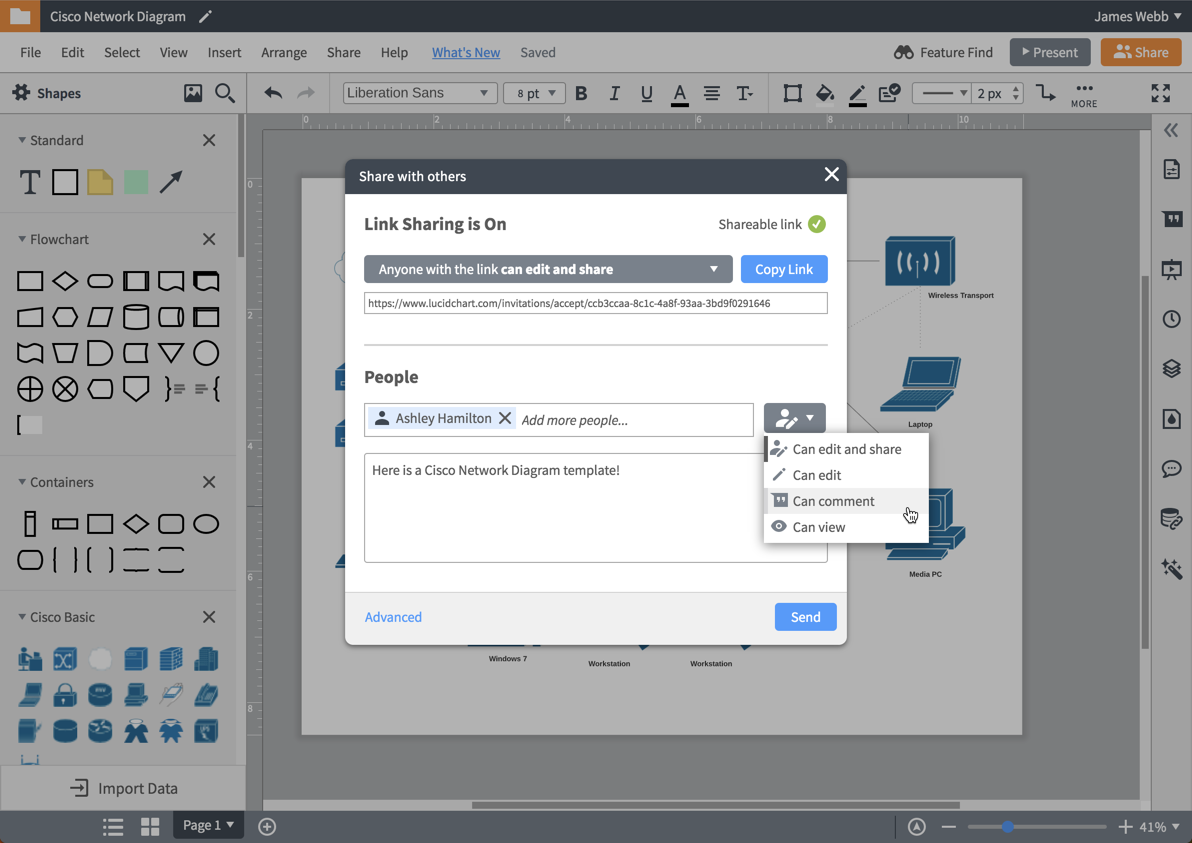Click the Bold formatting icon

581,93
